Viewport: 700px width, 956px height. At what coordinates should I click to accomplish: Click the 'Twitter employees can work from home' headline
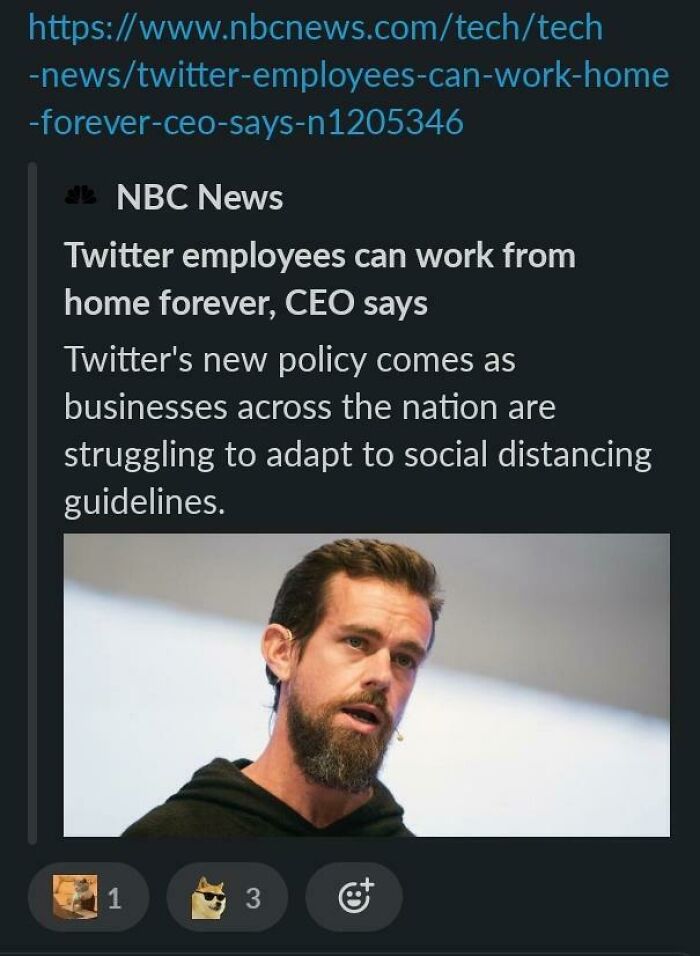point(320,280)
